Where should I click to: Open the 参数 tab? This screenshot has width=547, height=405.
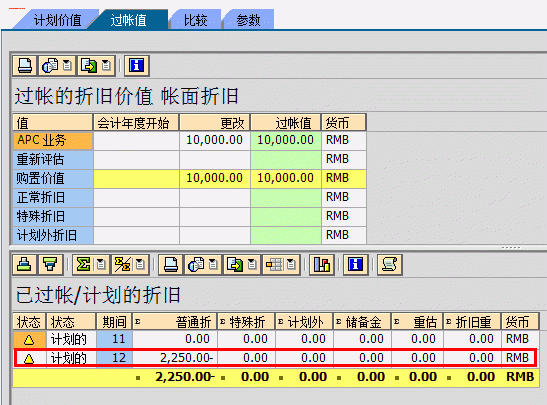click(248, 20)
